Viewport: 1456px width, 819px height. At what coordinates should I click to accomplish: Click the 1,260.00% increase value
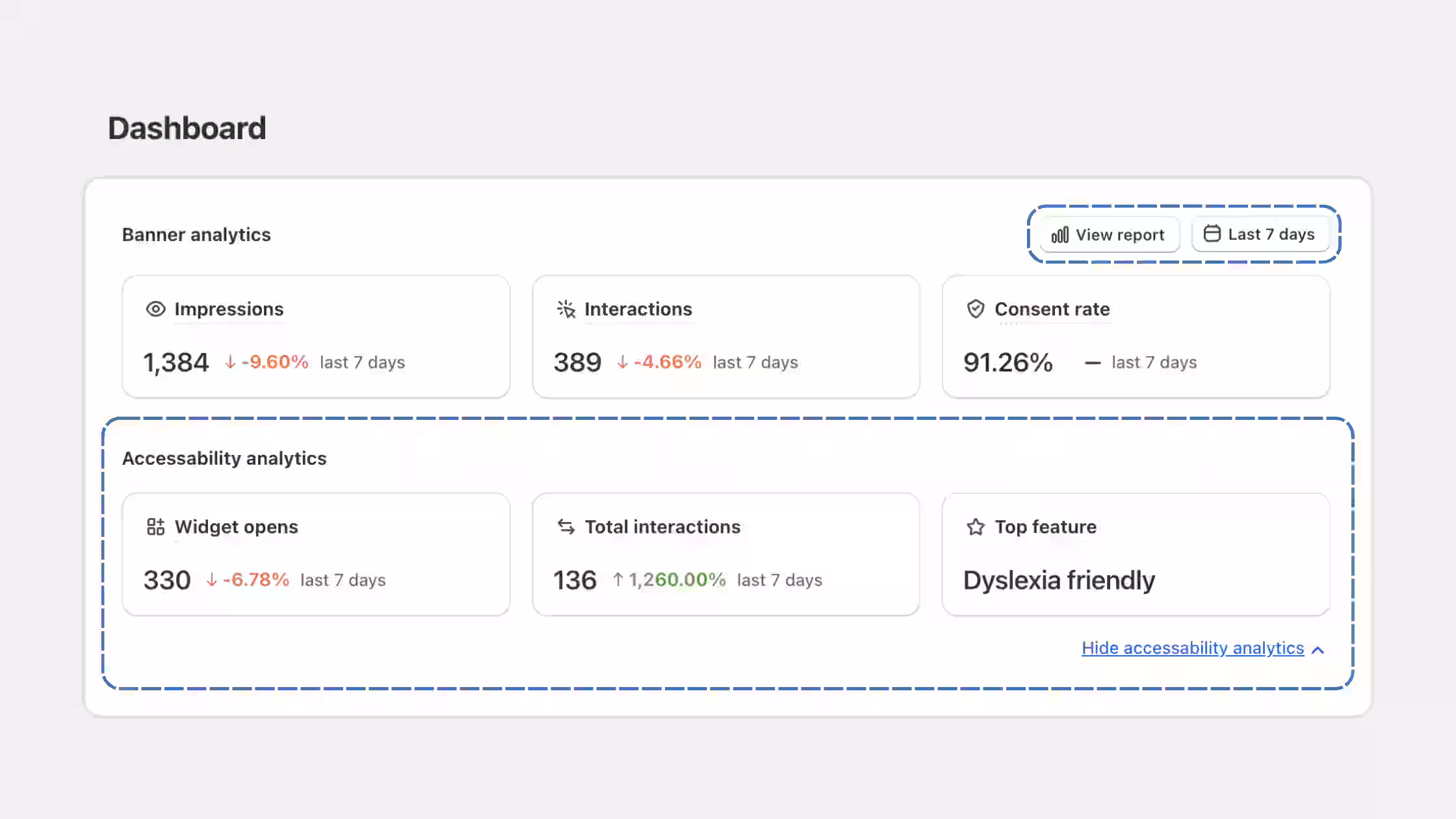(x=677, y=580)
